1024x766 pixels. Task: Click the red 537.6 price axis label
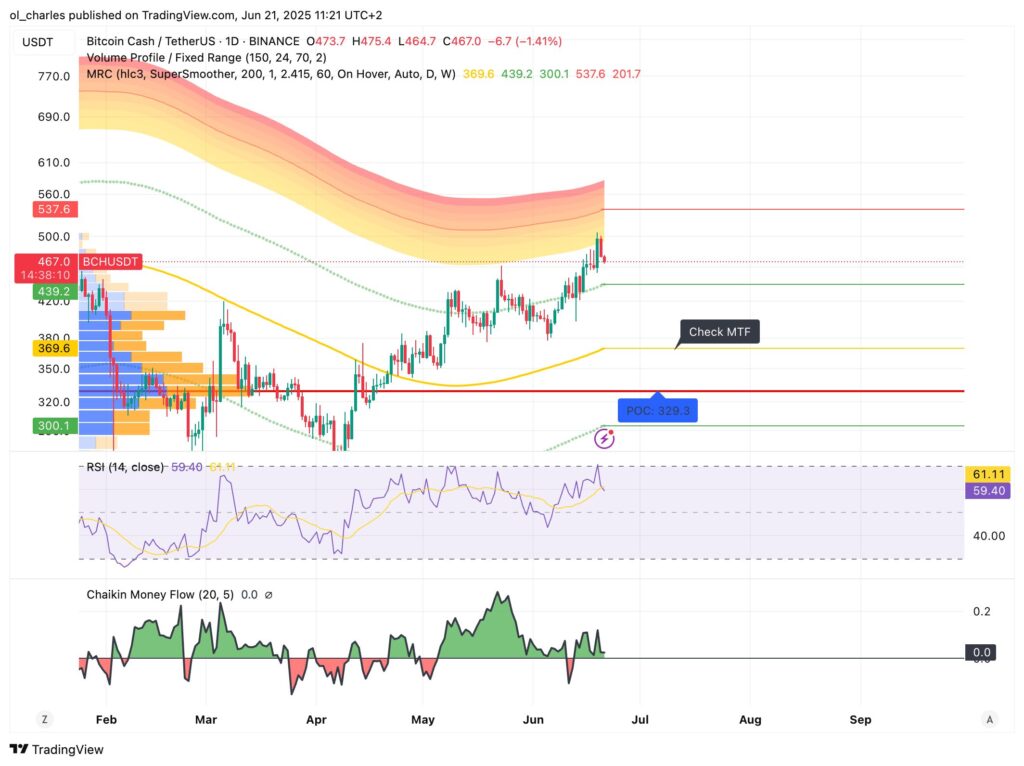click(x=51, y=209)
